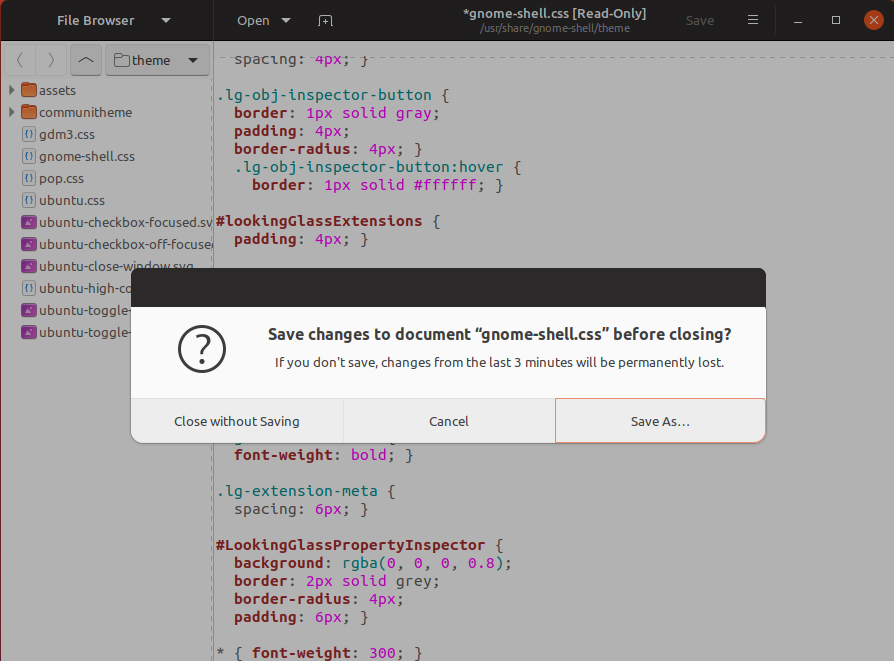Cancel the save dialog
Image resolution: width=894 pixels, height=661 pixels.
point(449,421)
